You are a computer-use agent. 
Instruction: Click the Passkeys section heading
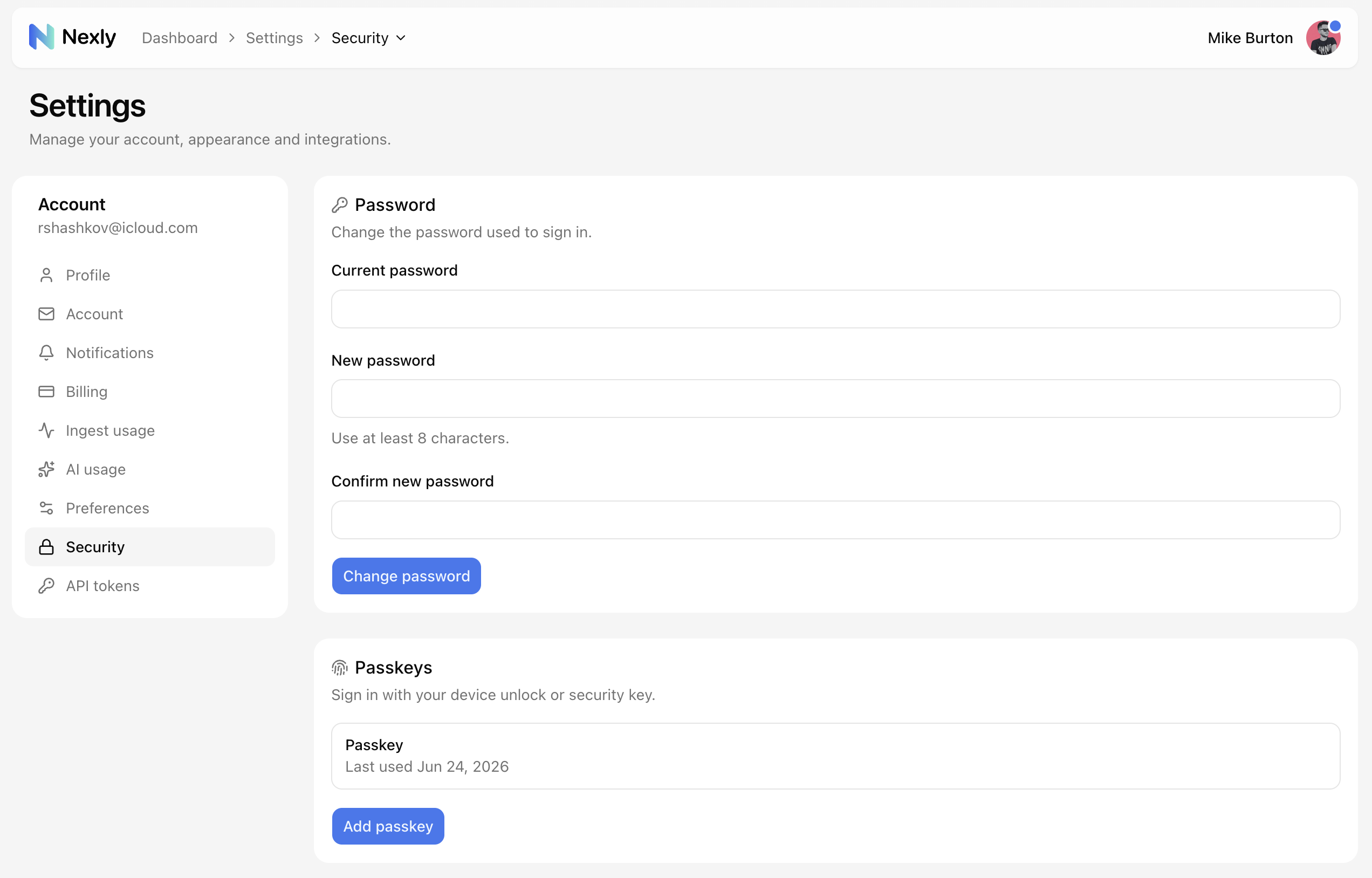(393, 668)
